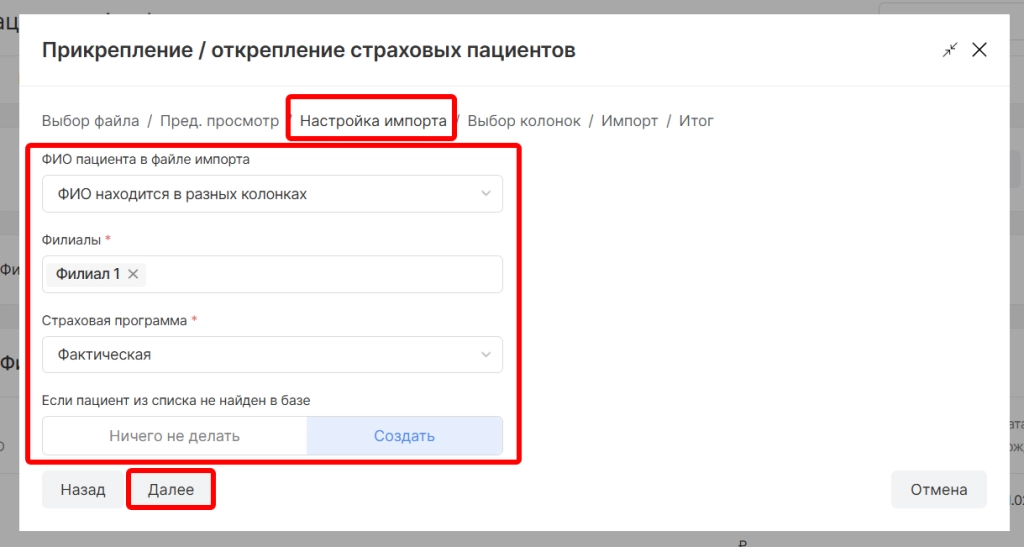The width and height of the screenshot is (1024, 547).
Task: Open the ФИО находится в разных колонках dropdown
Action: coord(260,194)
